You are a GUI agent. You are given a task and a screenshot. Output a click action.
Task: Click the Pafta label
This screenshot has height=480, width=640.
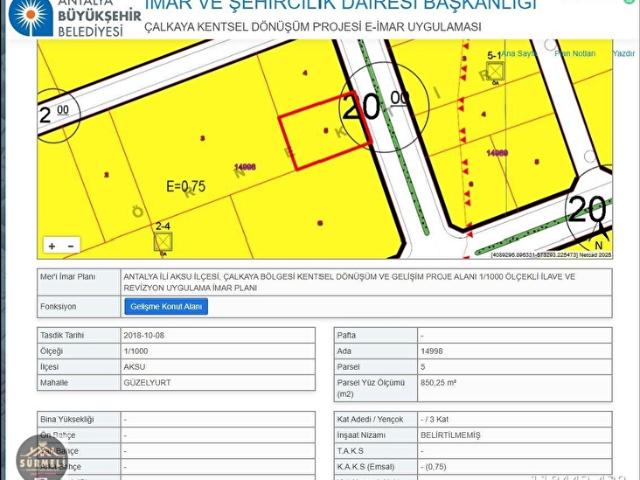347,335
